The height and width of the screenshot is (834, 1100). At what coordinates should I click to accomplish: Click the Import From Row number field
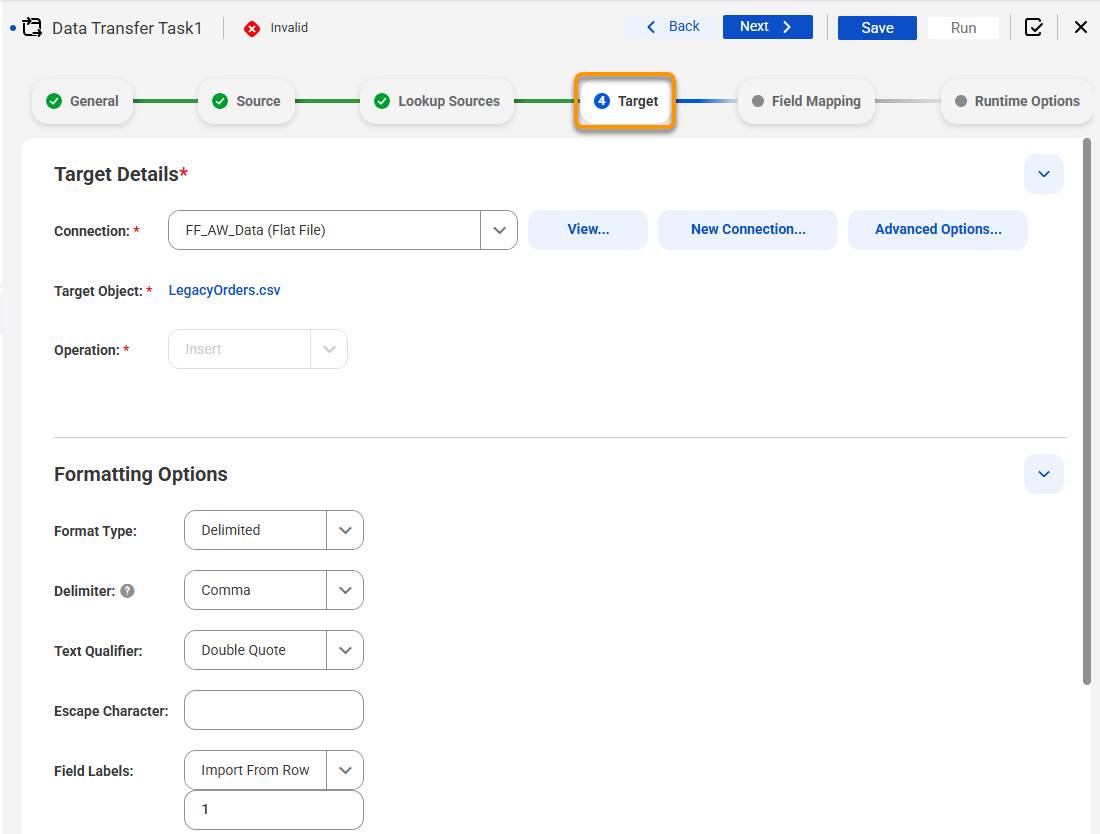[274, 809]
